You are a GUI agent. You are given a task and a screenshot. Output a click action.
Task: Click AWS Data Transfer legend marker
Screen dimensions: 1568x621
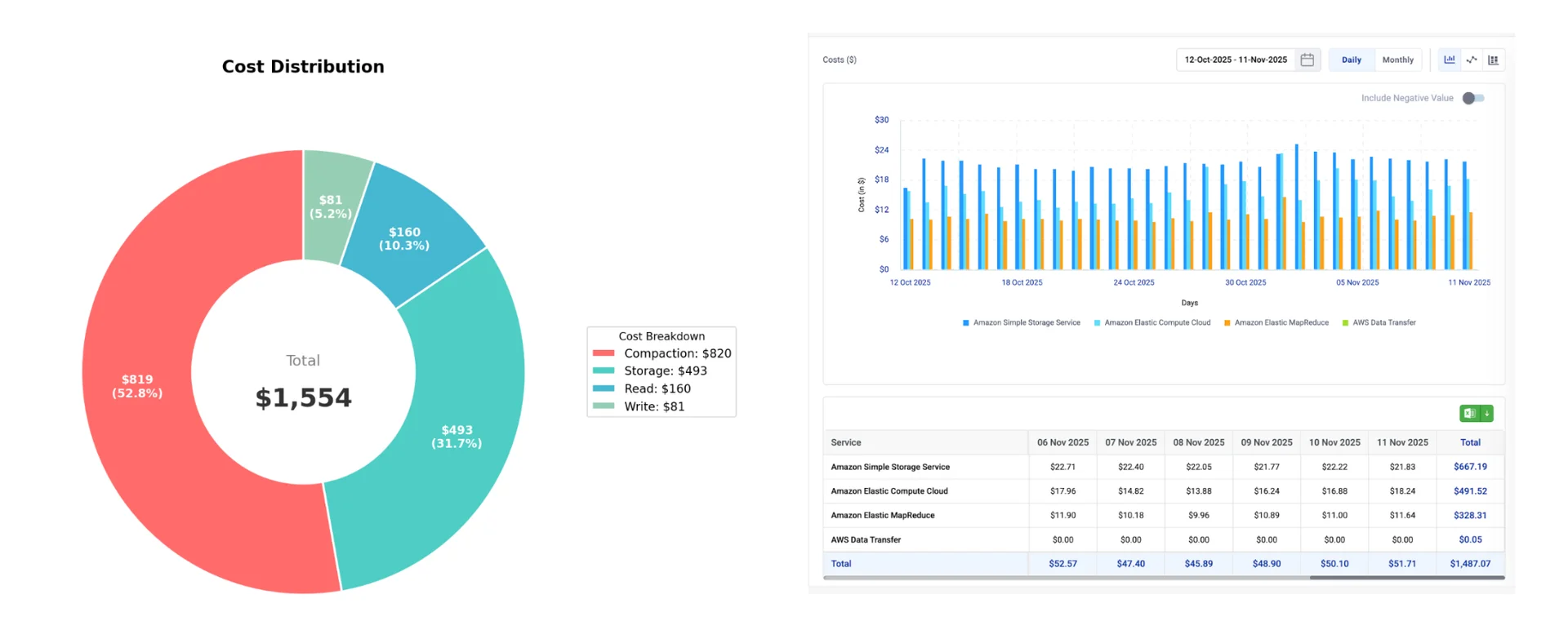tap(1345, 323)
